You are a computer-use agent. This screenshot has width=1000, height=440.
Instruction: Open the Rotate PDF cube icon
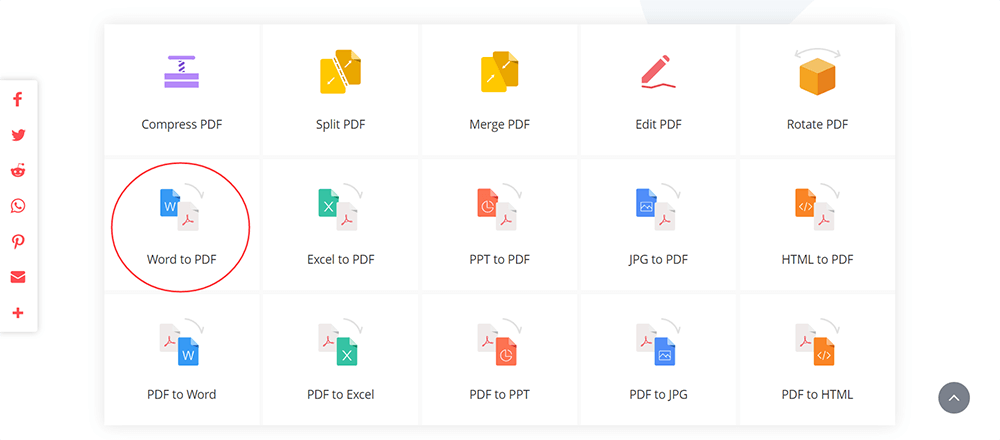tap(817, 71)
